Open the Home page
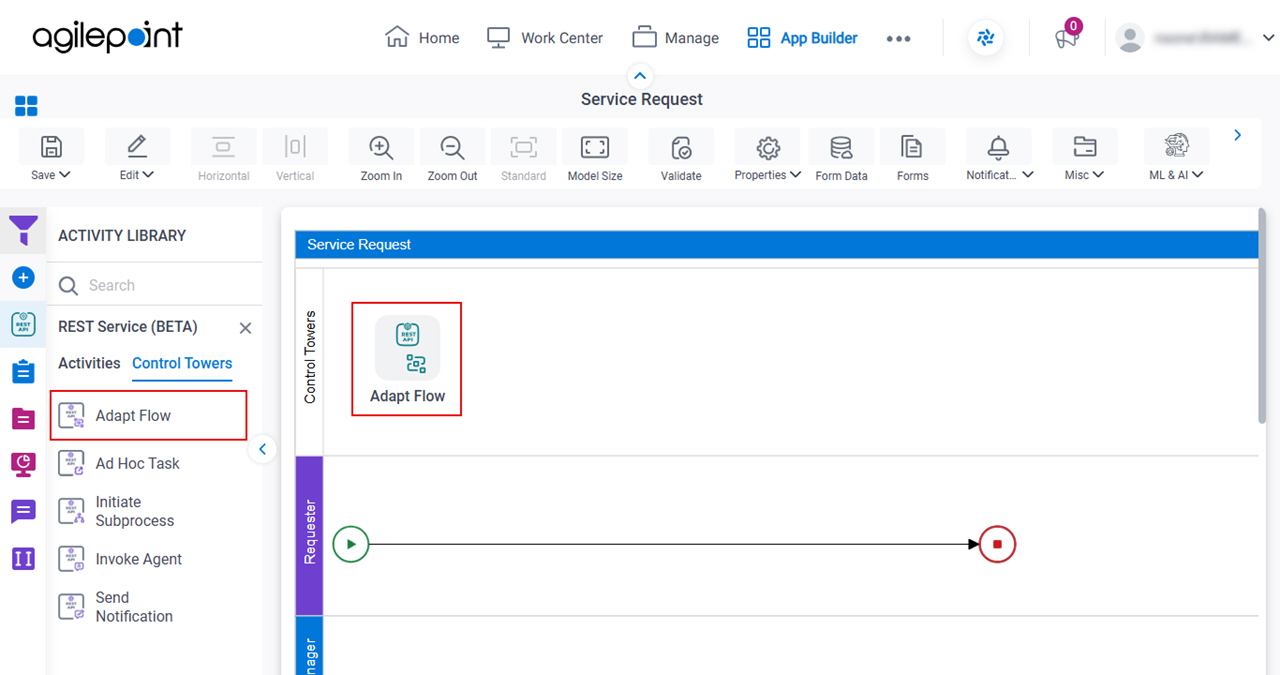This screenshot has height=675, width=1280. [x=422, y=37]
